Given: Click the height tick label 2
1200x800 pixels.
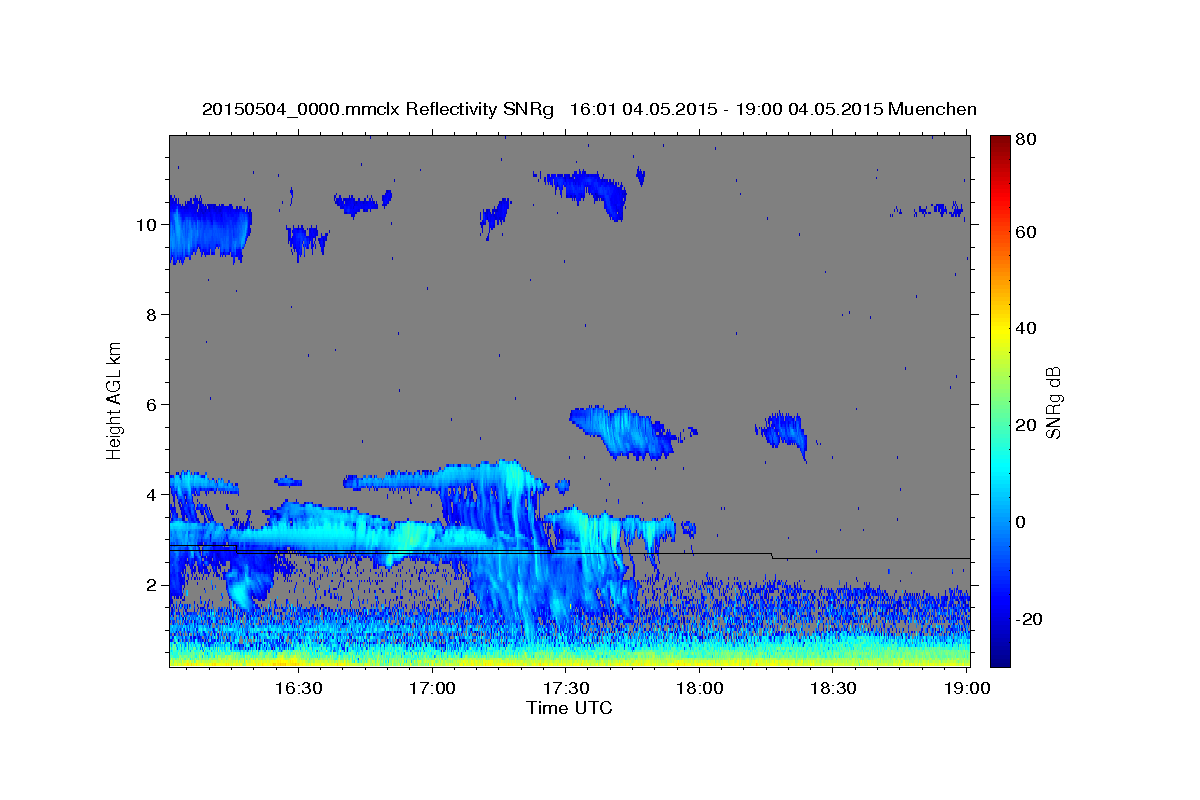Looking at the screenshot, I should 153,585.
